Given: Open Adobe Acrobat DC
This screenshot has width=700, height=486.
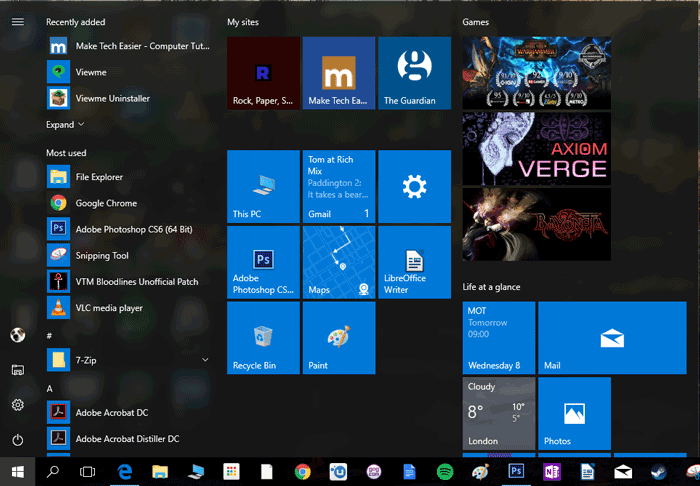Looking at the screenshot, I should click(x=128, y=412).
